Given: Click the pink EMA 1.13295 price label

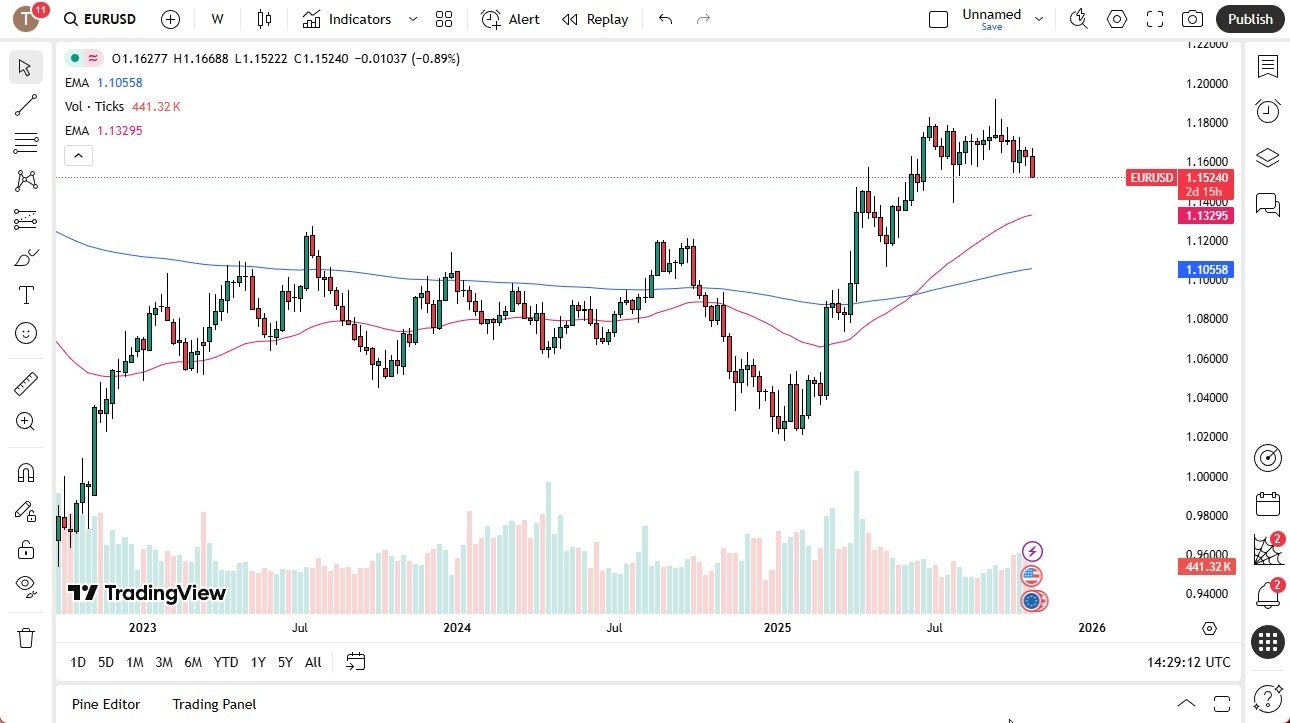Looking at the screenshot, I should coord(1206,215).
